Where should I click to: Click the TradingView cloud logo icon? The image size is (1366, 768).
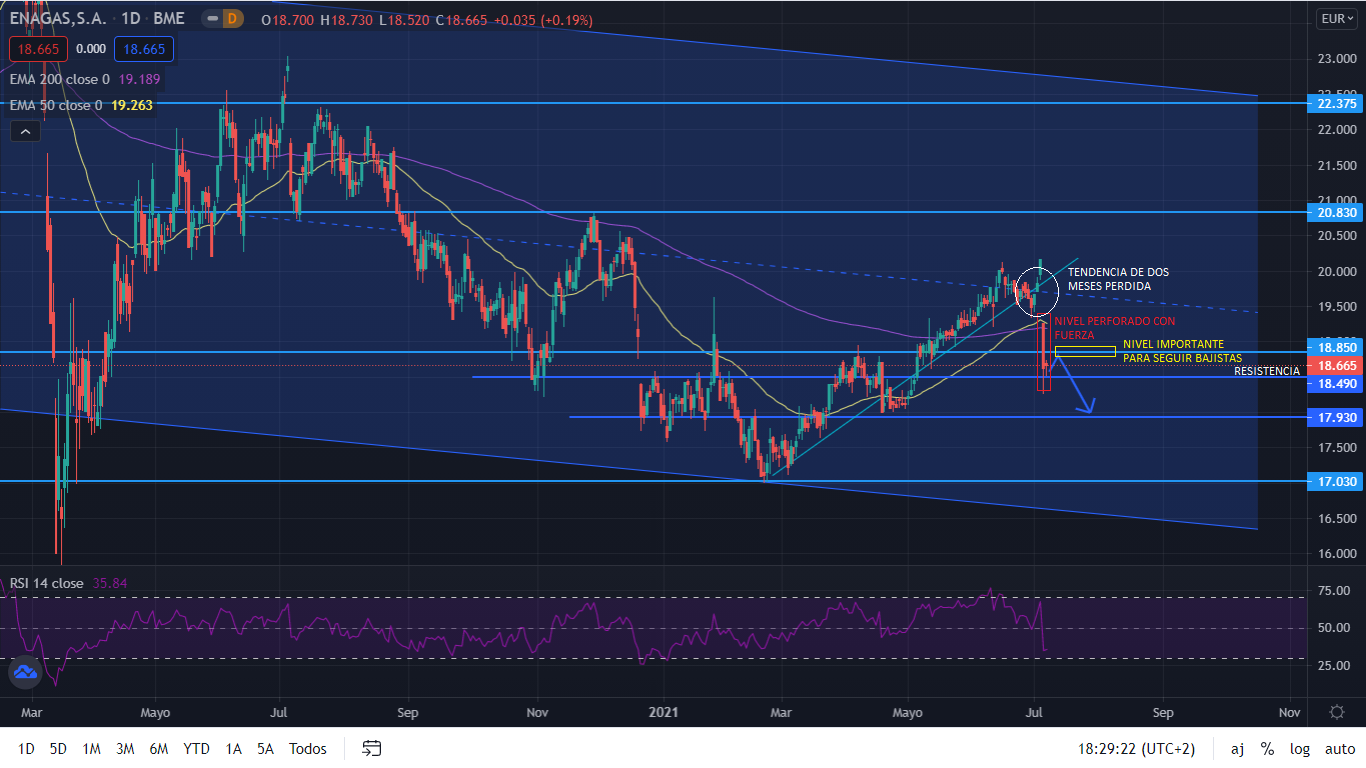[x=25, y=673]
